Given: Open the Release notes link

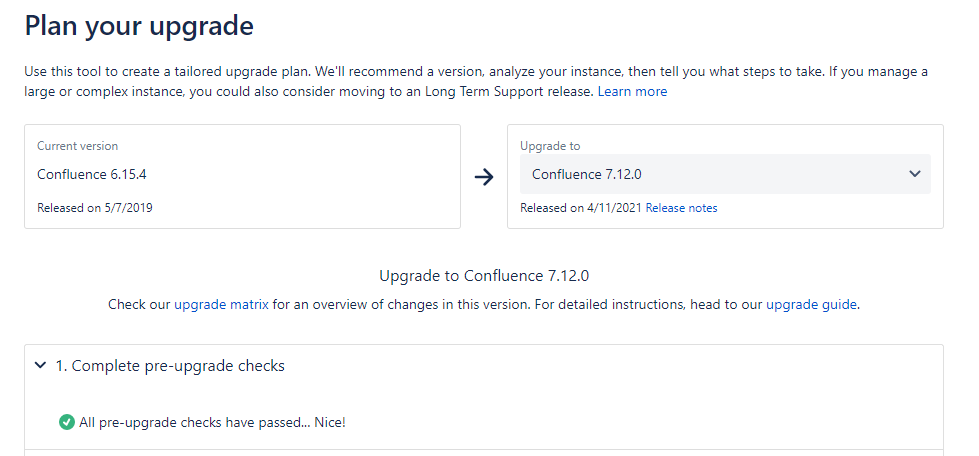Looking at the screenshot, I should [681, 208].
